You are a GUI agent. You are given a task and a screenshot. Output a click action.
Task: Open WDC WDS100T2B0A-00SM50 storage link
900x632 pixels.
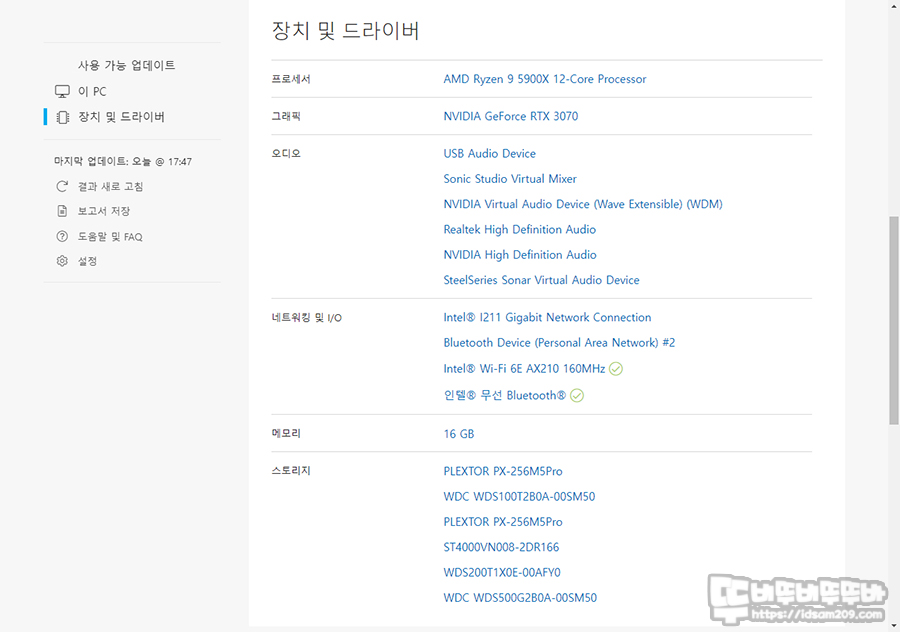[519, 497]
